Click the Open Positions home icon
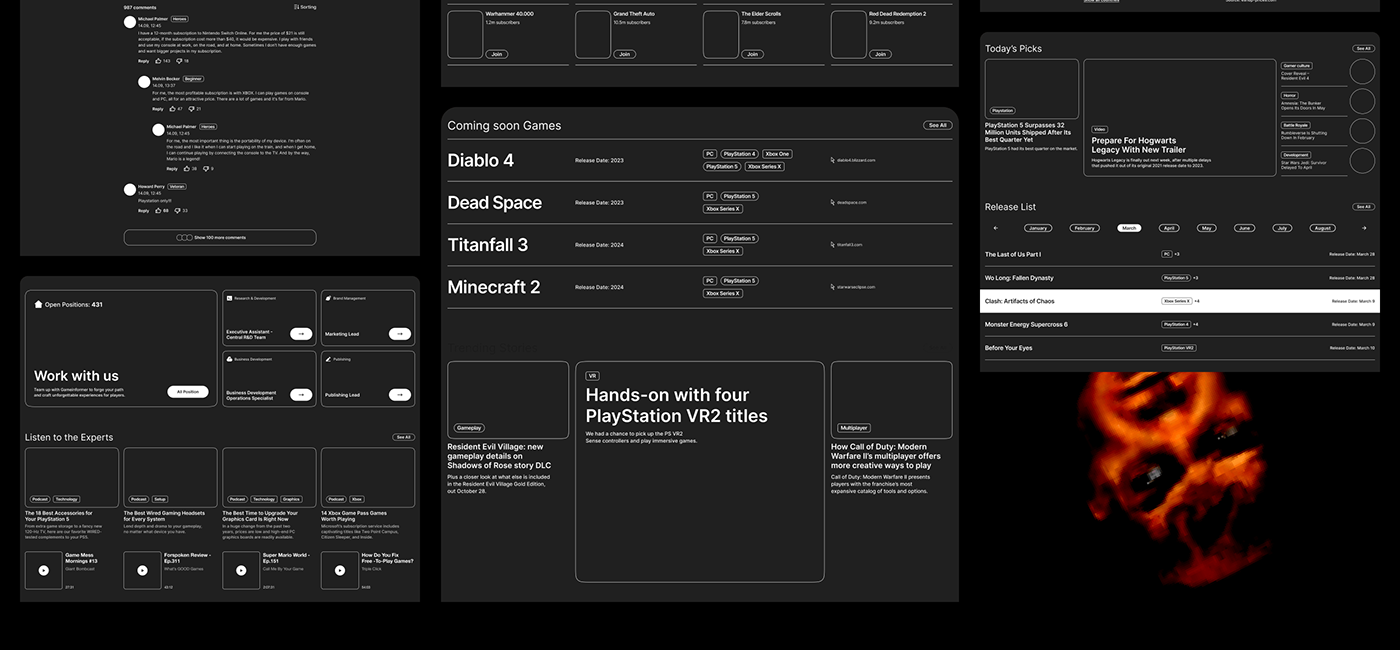 point(39,304)
